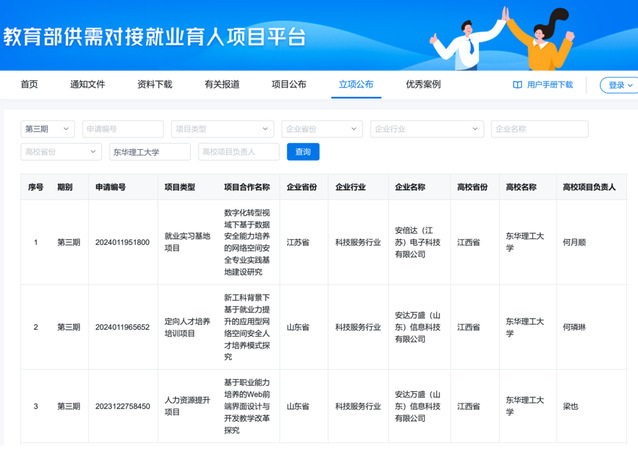Viewport: 638px width, 458px height.
Task: Open the 优秀案例 tab
Action: (x=423, y=85)
